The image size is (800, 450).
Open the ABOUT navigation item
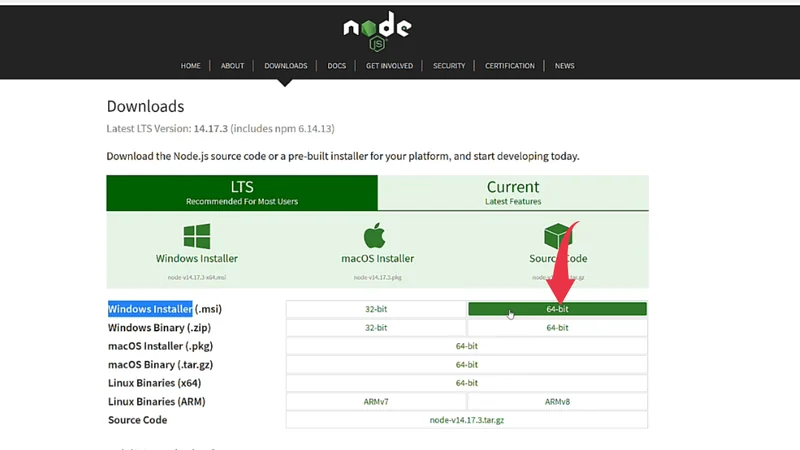(x=232, y=66)
